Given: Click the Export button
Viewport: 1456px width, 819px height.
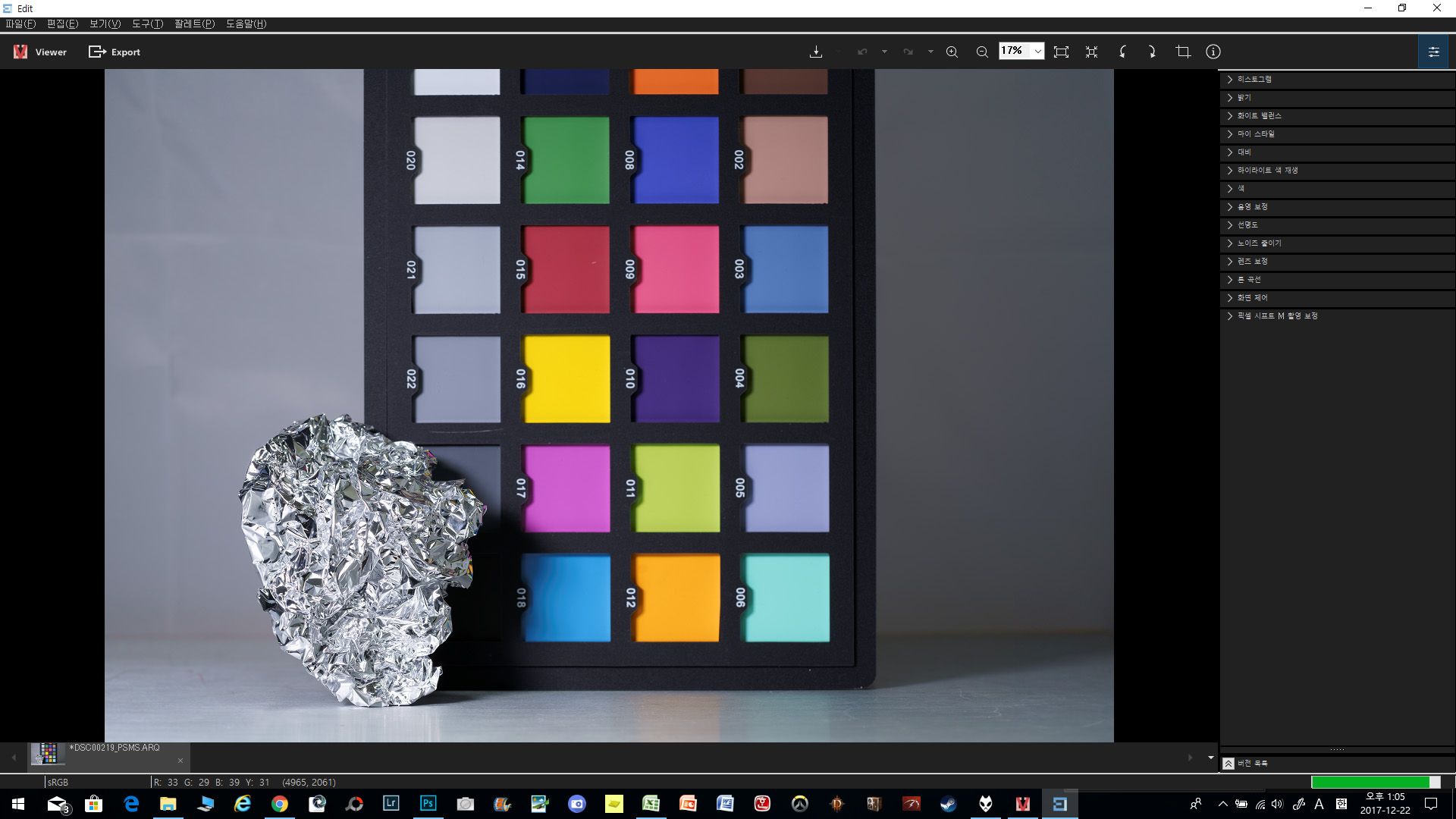Looking at the screenshot, I should pos(115,52).
